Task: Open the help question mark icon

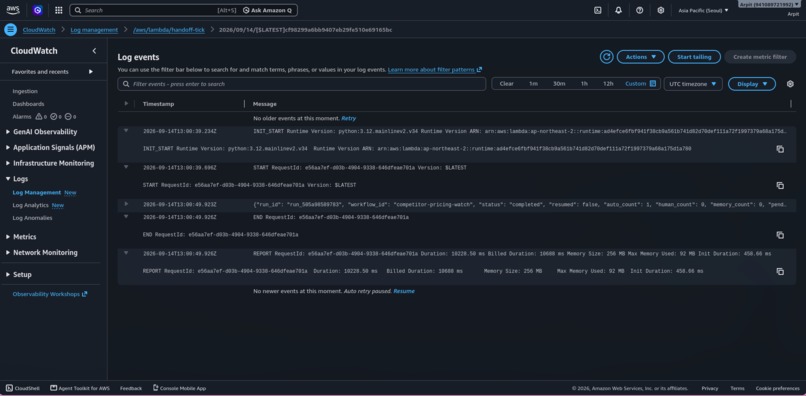Action: [639, 10]
